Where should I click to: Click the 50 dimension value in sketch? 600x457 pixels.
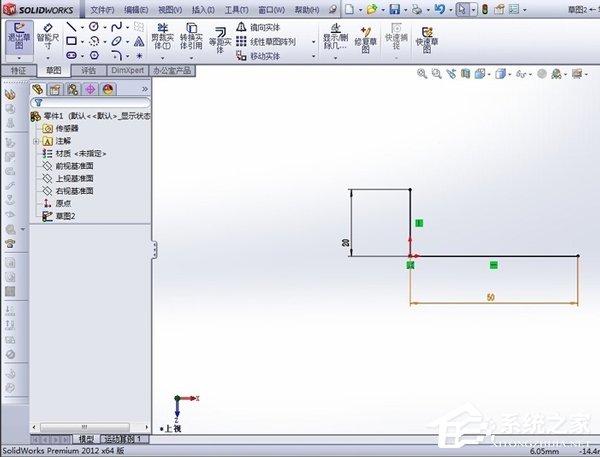[491, 297]
